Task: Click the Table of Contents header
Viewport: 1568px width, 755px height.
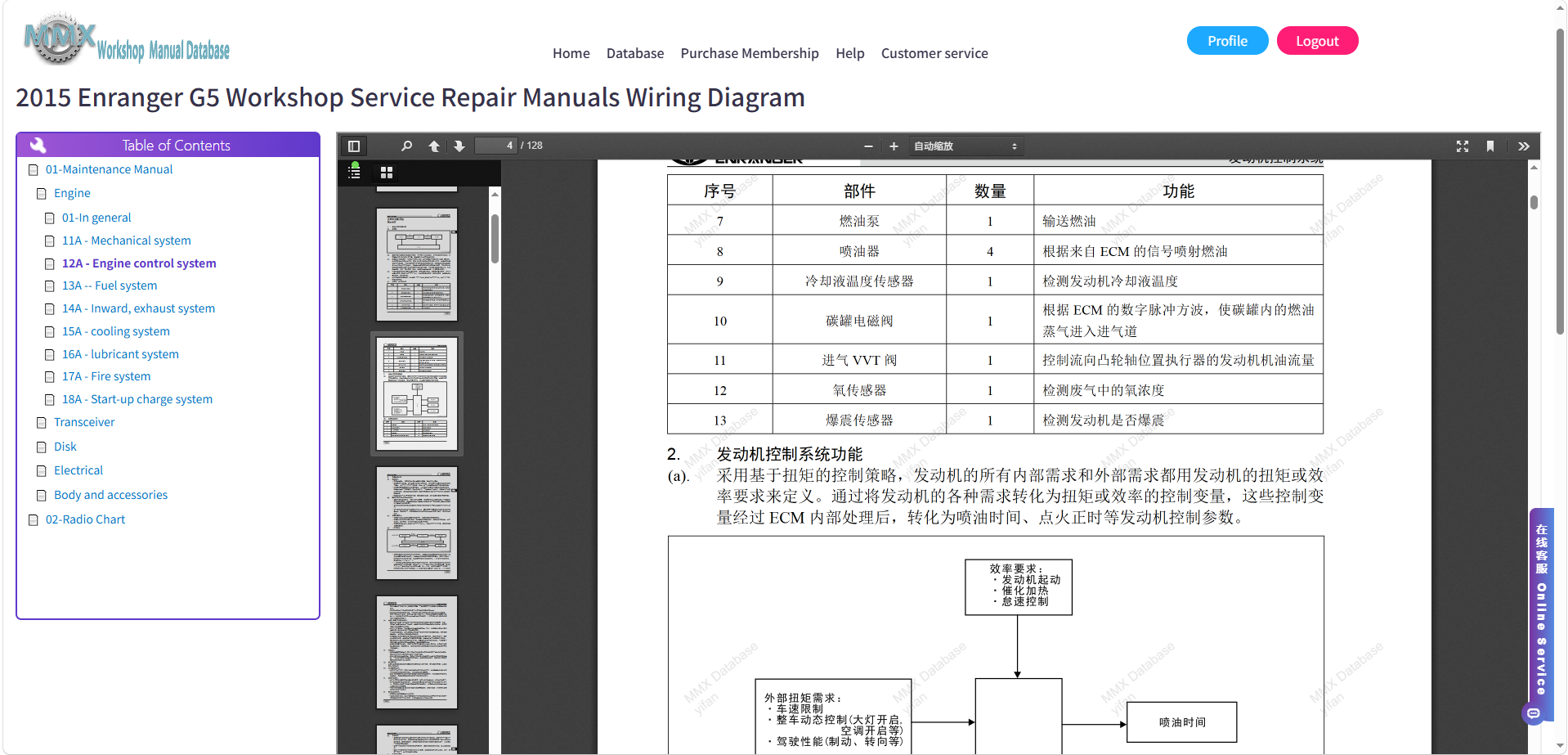Action: point(168,145)
